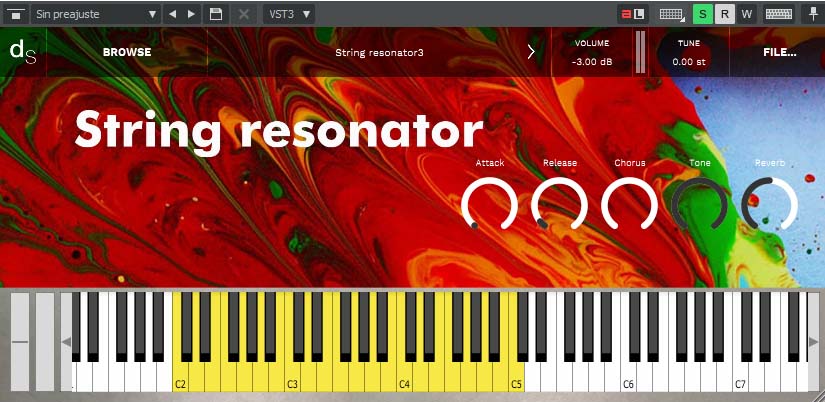Select the next preset arrow
Screen dimensions: 825x402
click(192, 14)
